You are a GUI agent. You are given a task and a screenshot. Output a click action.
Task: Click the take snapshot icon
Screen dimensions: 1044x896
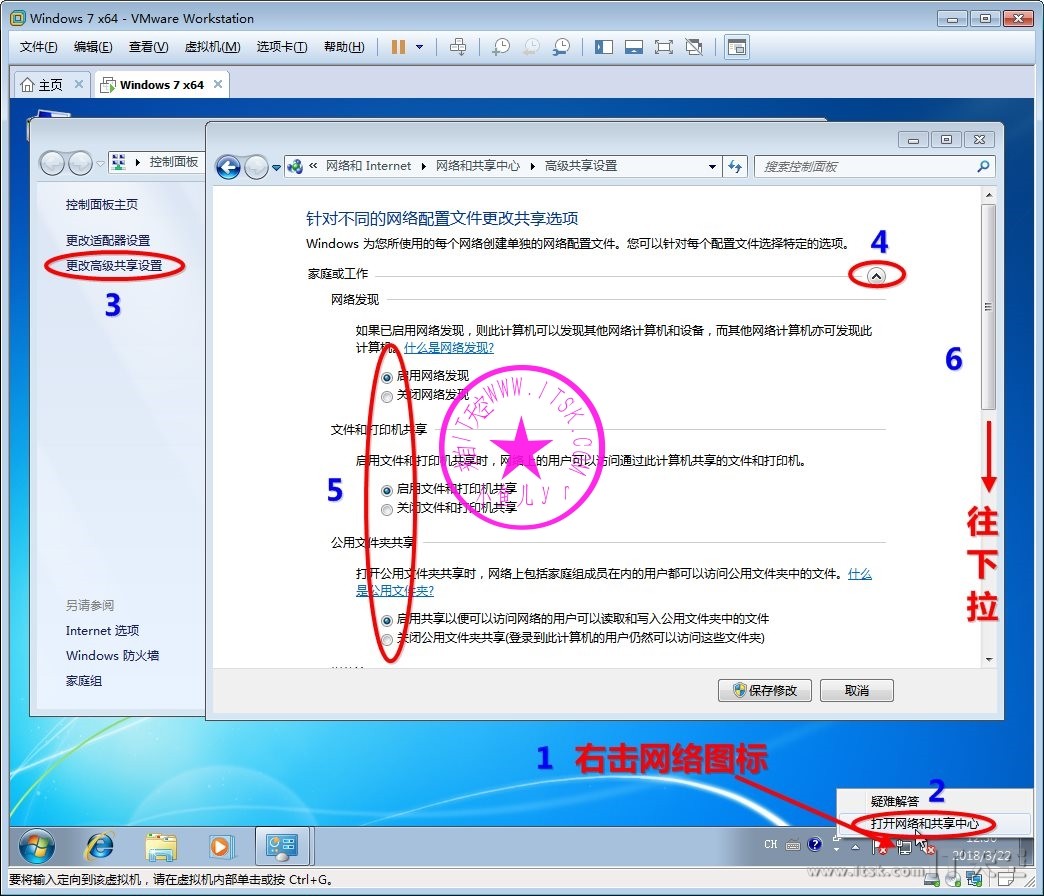click(501, 47)
